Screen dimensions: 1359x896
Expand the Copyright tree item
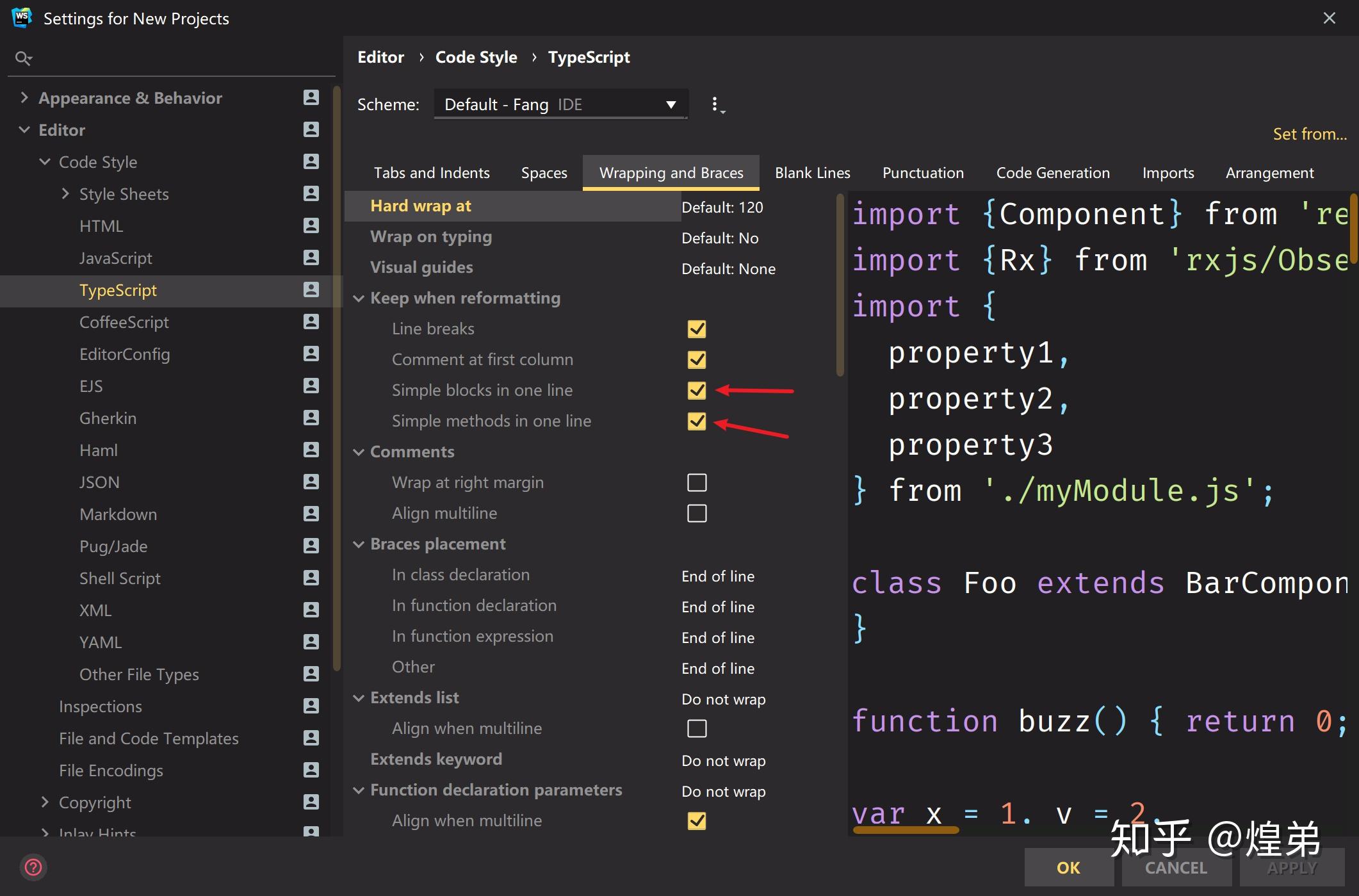point(45,802)
